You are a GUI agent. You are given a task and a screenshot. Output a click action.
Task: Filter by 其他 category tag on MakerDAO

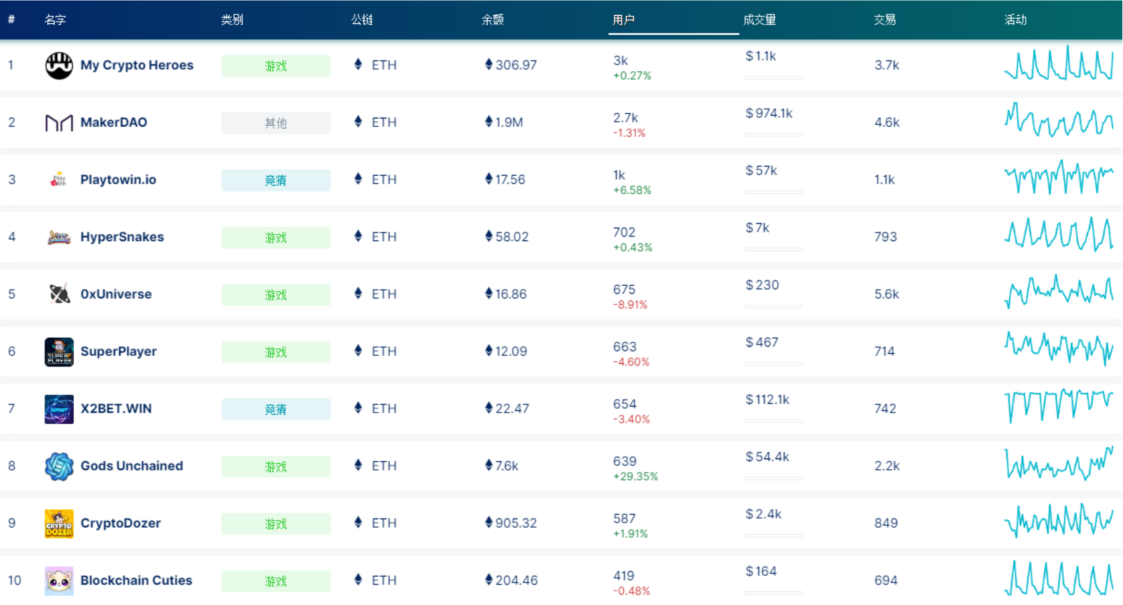tap(276, 123)
